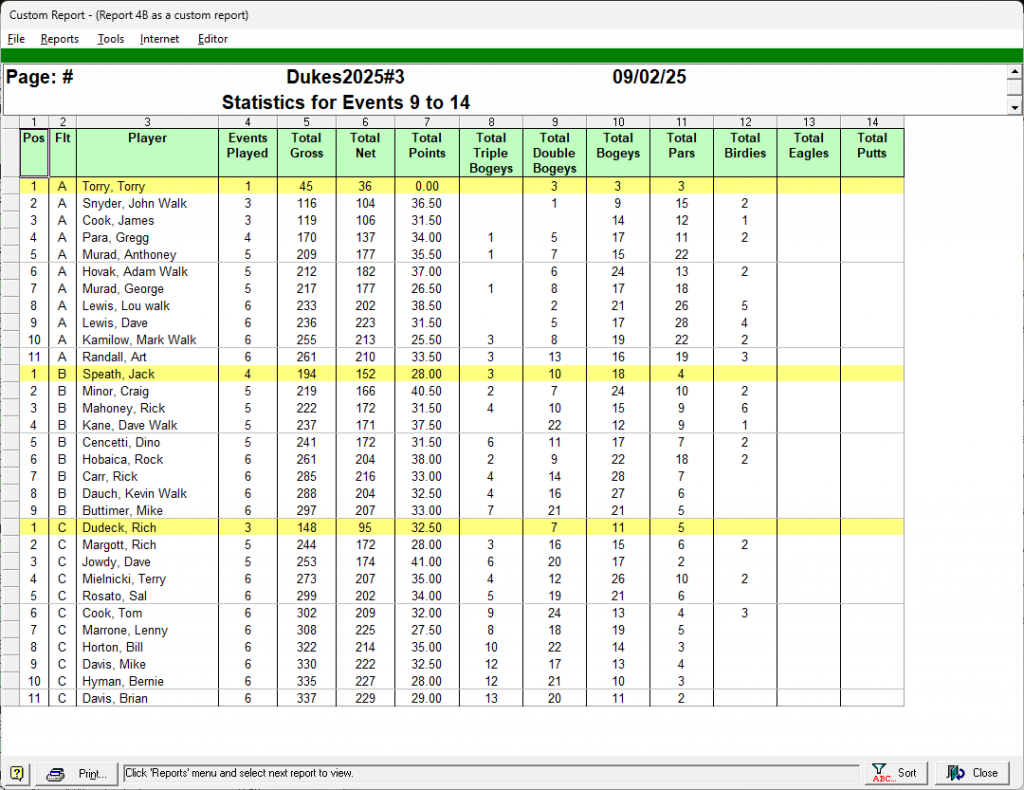Print the report using the printer button
The image size is (1024, 790).
click(78, 773)
